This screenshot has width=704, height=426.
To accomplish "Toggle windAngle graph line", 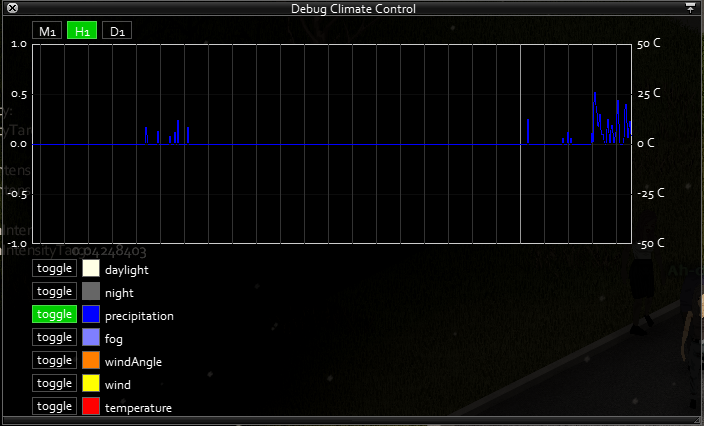I will (54, 360).
